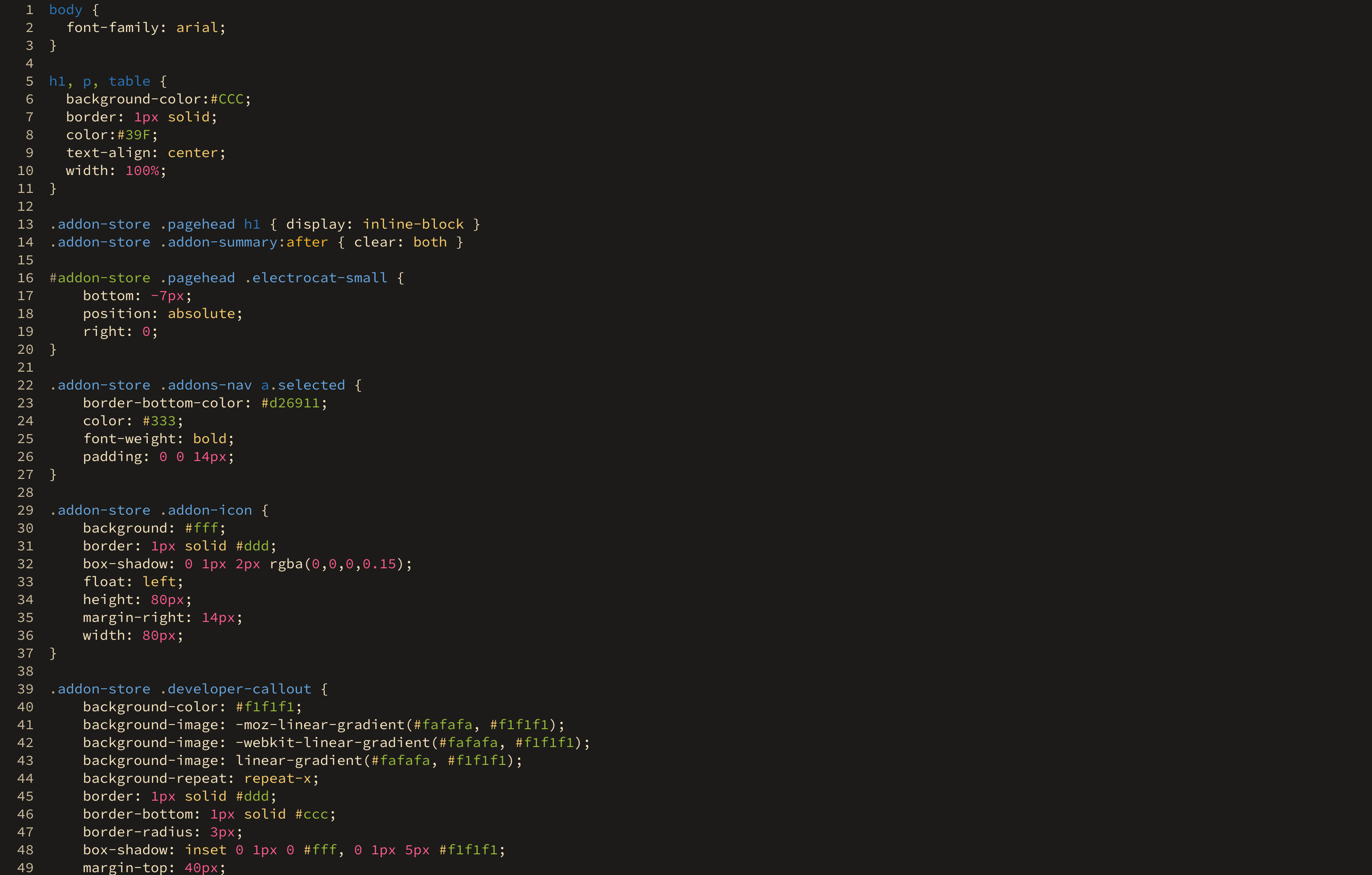The width and height of the screenshot is (1372, 875).
Task: Click the 'table' selector on line 5
Action: [129, 81]
